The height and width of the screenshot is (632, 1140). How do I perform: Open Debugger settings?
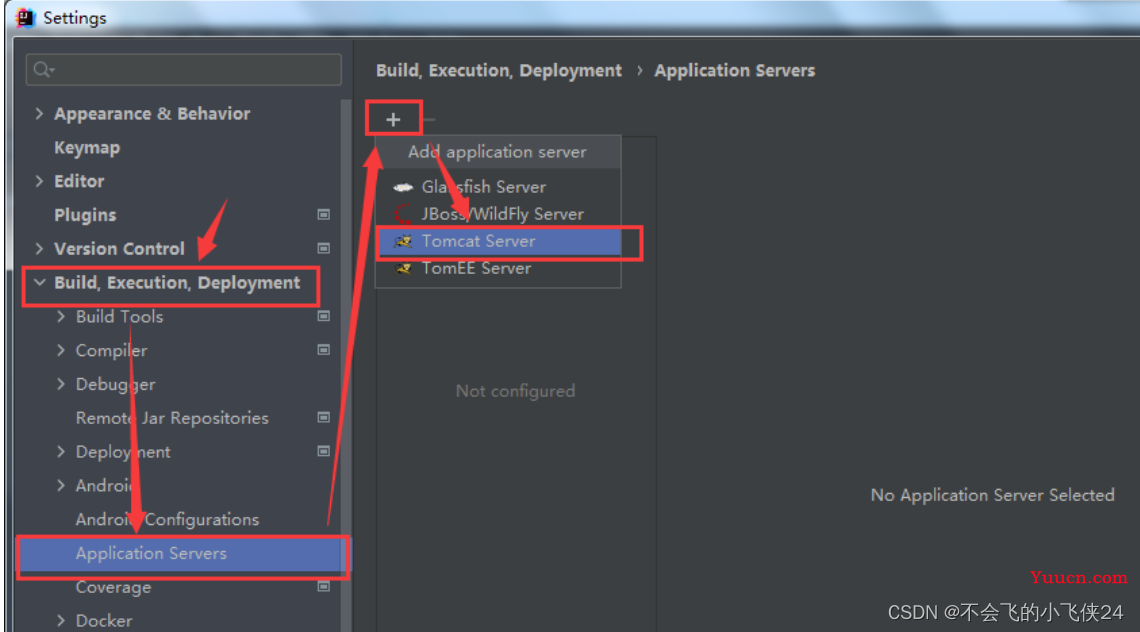coord(116,384)
